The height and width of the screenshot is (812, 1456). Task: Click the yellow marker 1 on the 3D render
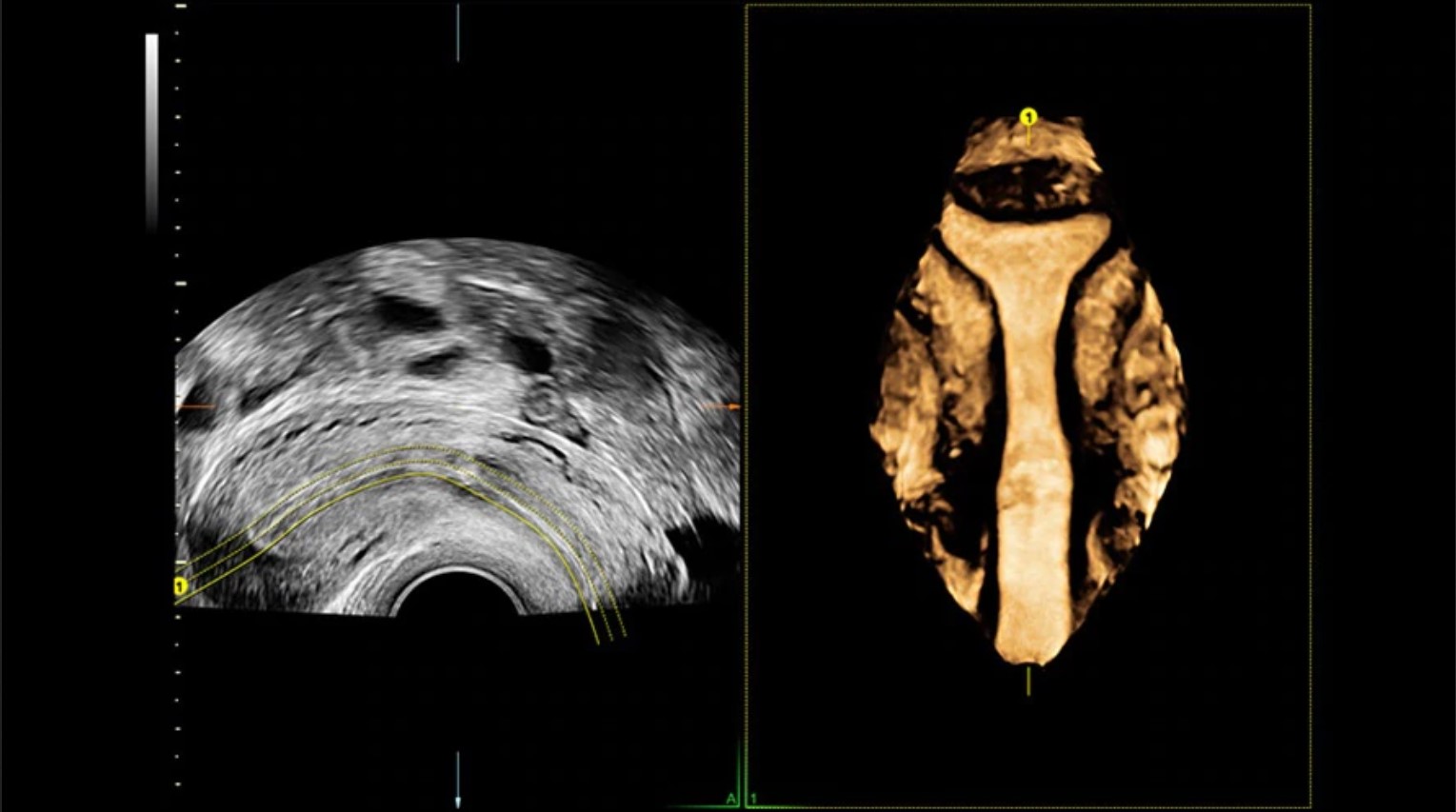[x=1027, y=117]
